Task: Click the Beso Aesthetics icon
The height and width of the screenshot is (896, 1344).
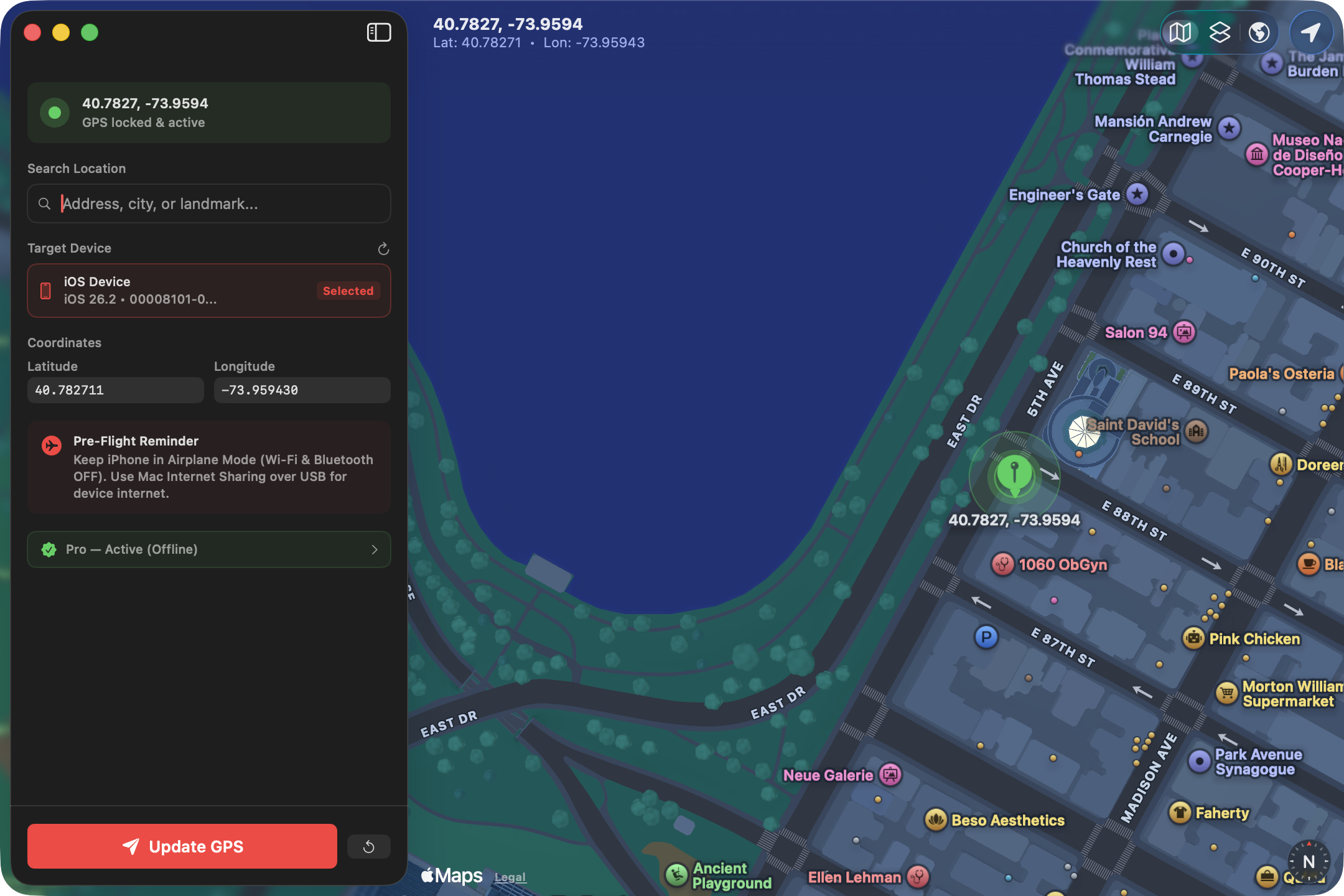Action: tap(936, 820)
